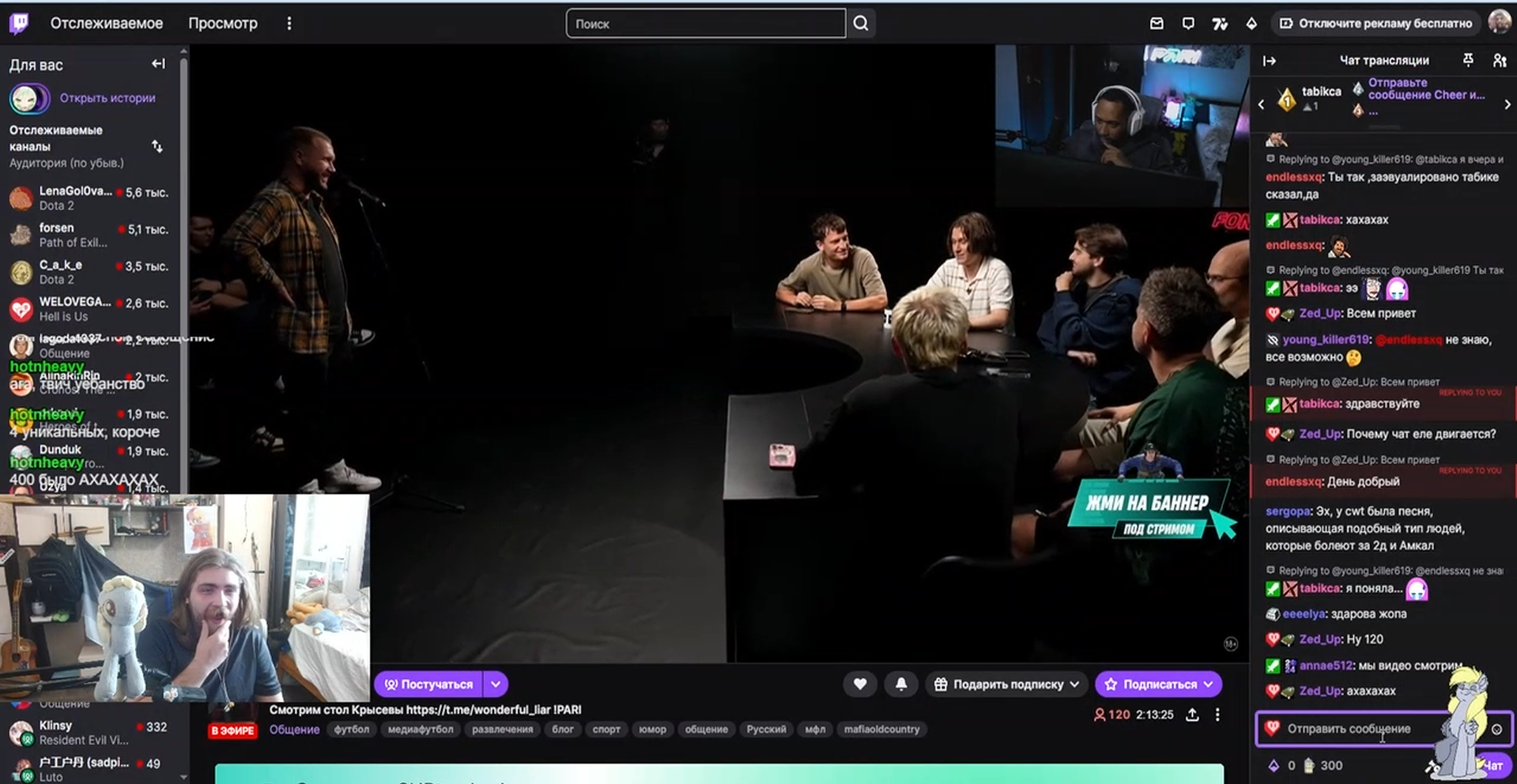Click the Подписаться button
The width and height of the screenshot is (1517, 784).
[x=1159, y=684]
